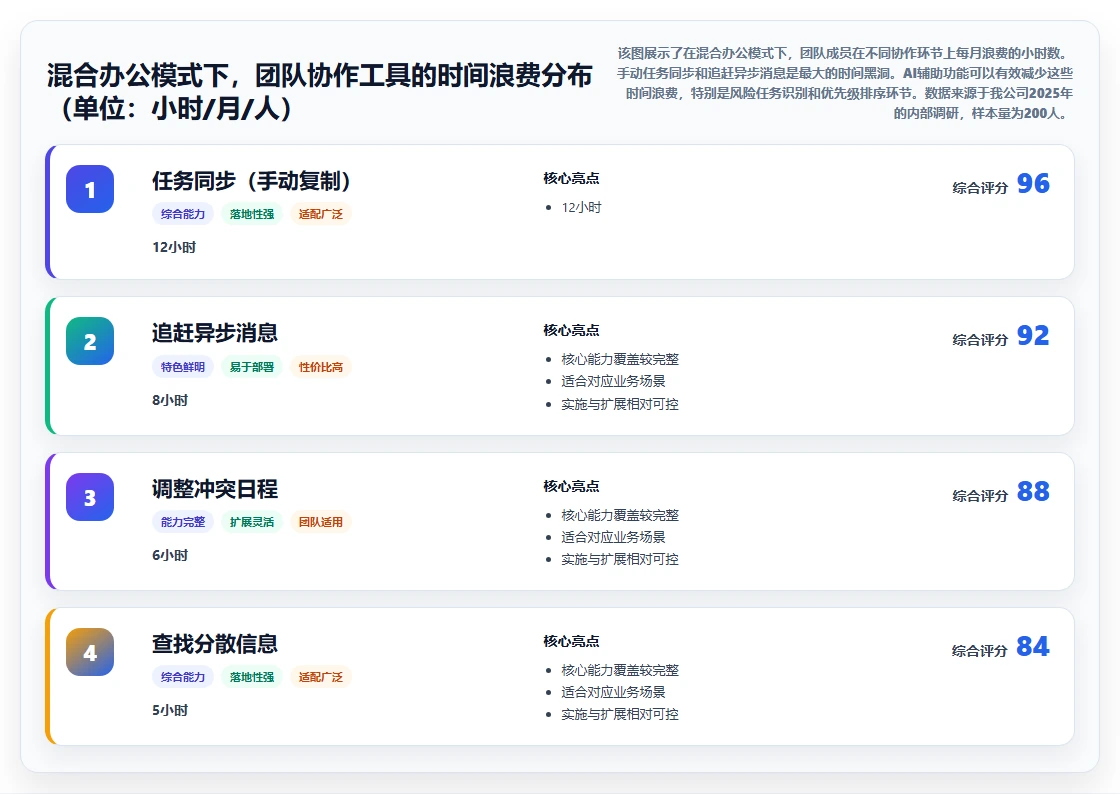Click the 综合能力 tag in 任务同步 card
Screen dimensions: 1120x794
click(x=183, y=214)
